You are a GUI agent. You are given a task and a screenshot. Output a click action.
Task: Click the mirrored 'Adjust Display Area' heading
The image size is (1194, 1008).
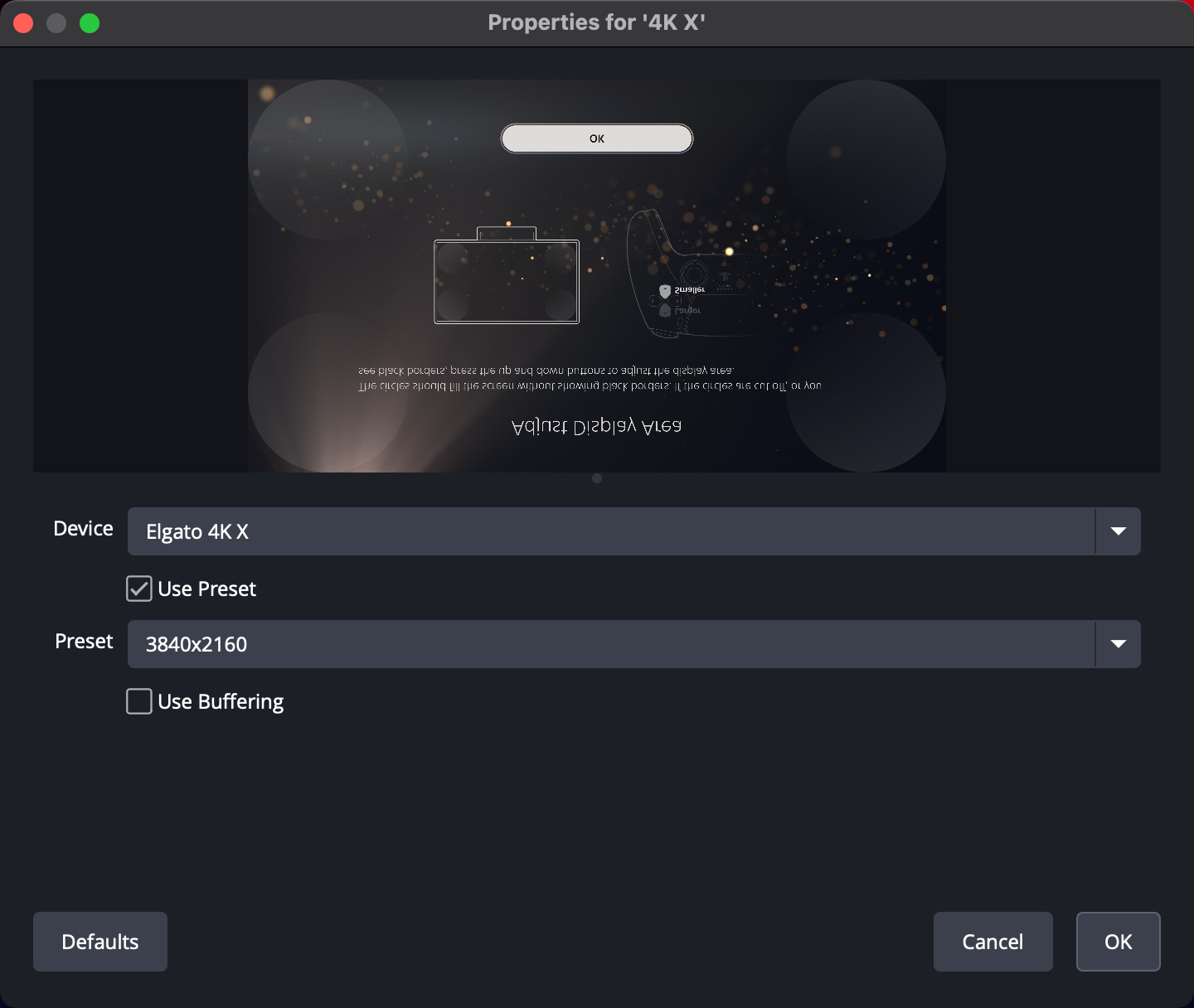coord(597,426)
